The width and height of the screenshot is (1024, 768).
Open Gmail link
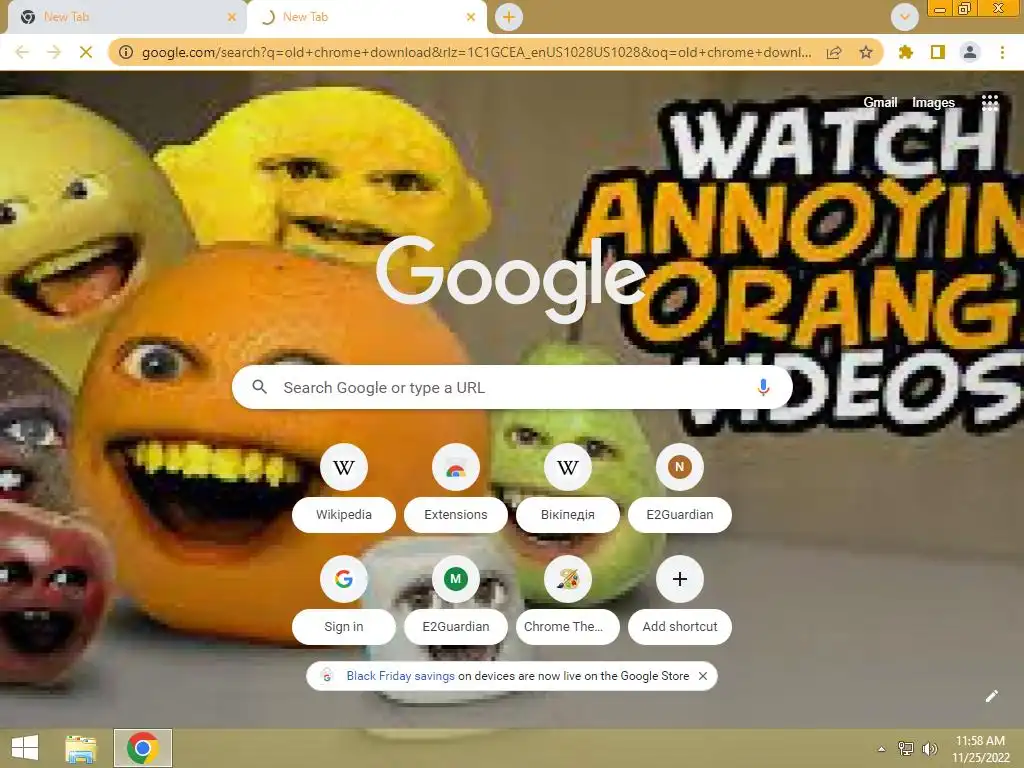(880, 103)
